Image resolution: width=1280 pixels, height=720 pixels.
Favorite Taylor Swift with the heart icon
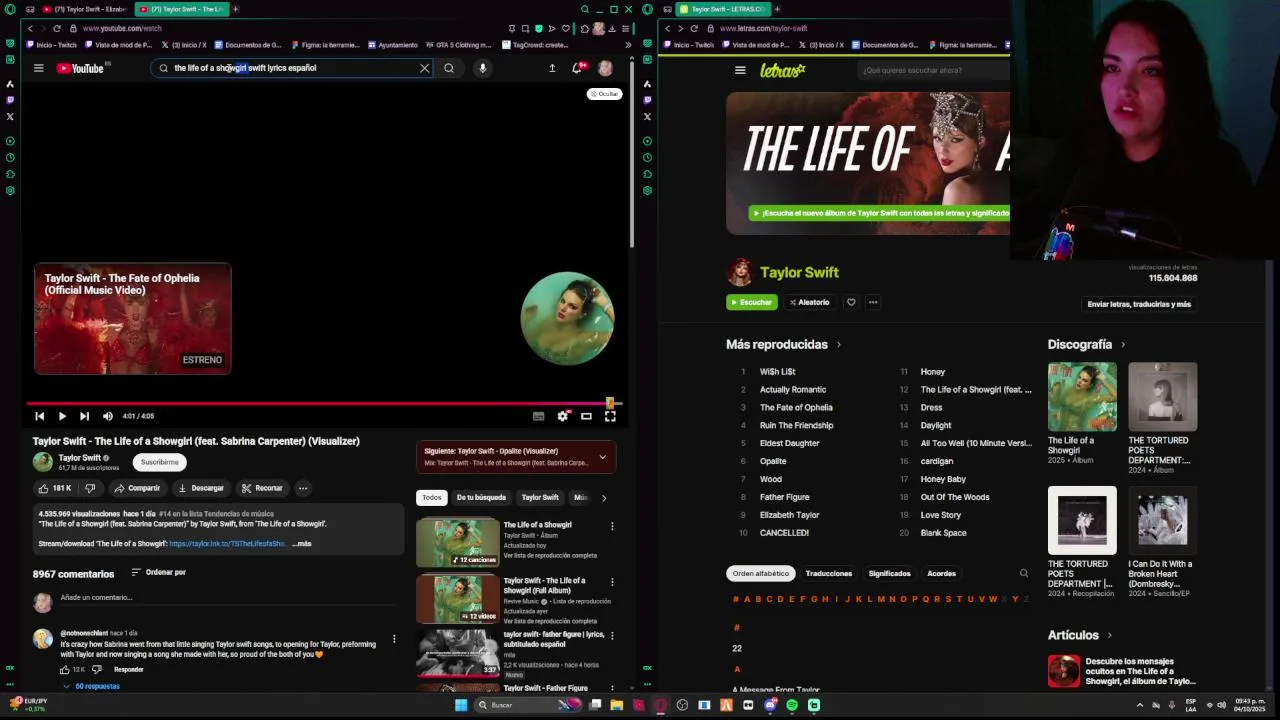pyautogui.click(x=851, y=302)
